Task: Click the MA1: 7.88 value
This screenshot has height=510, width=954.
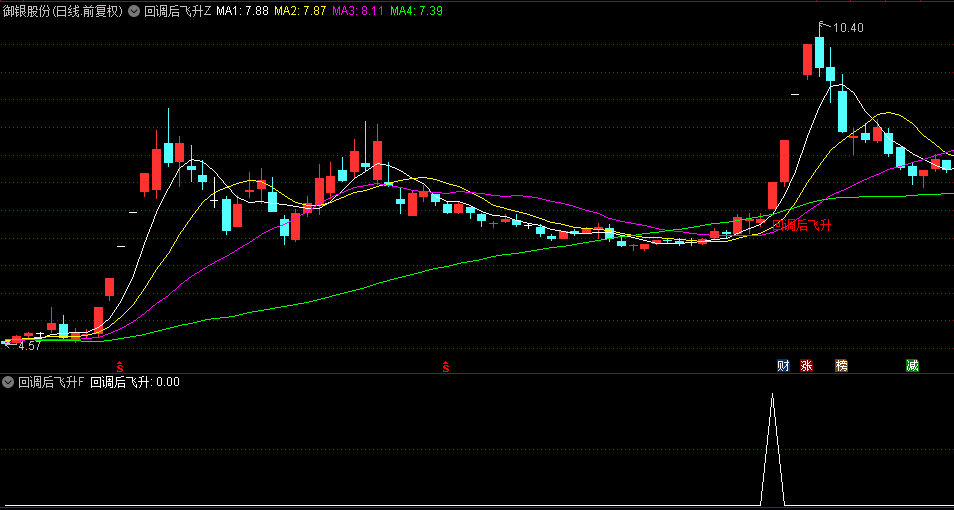Action: [242, 11]
